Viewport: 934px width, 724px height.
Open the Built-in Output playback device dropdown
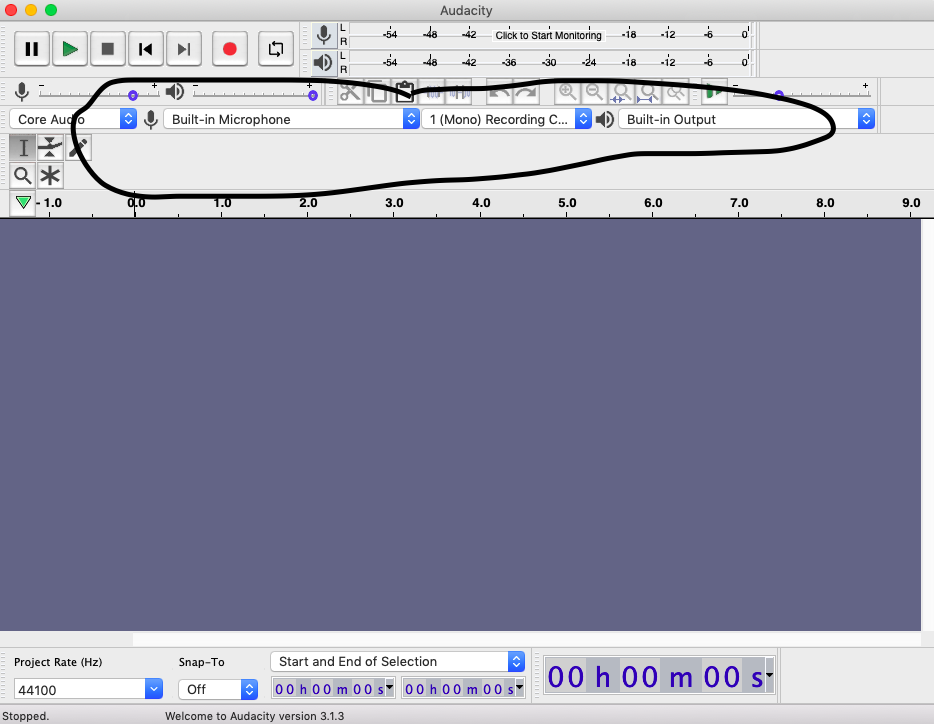[x=746, y=119]
